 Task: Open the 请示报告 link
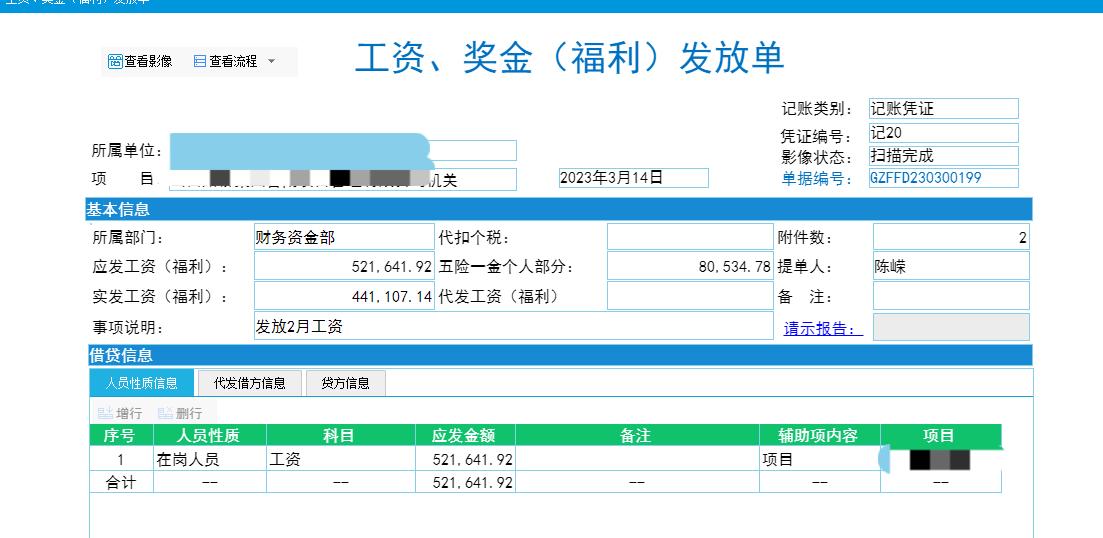(x=822, y=328)
